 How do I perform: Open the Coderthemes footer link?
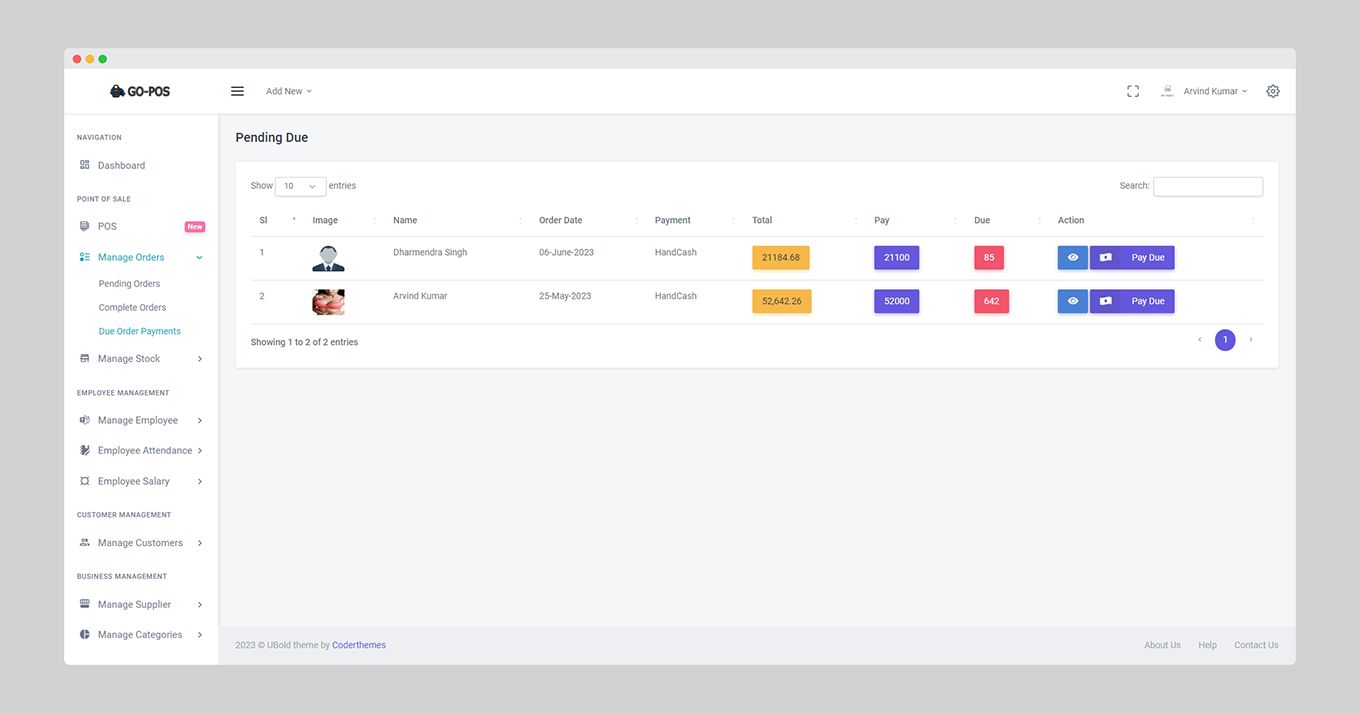point(359,645)
